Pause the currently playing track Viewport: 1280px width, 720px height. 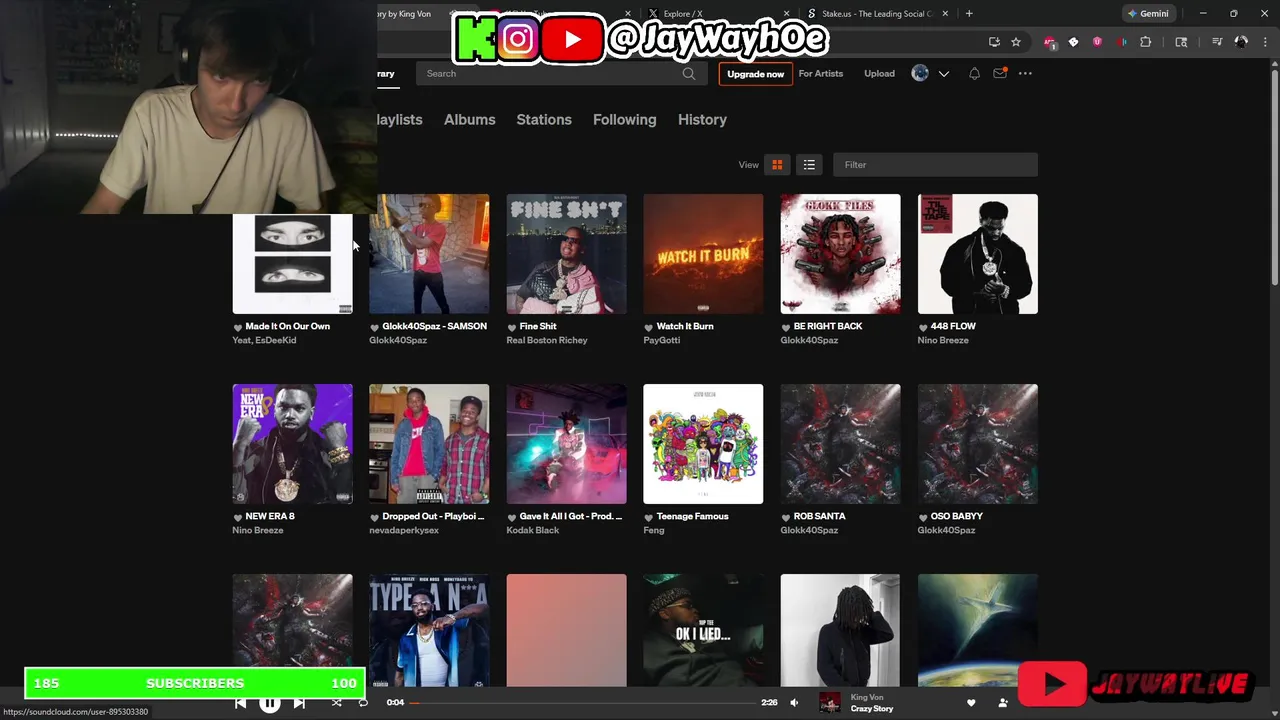coord(270,703)
